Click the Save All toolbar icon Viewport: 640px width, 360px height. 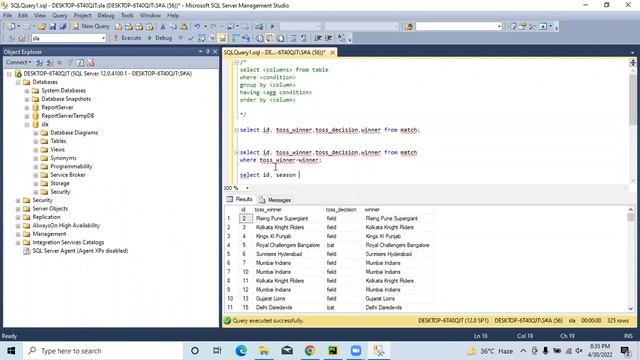coord(63,27)
